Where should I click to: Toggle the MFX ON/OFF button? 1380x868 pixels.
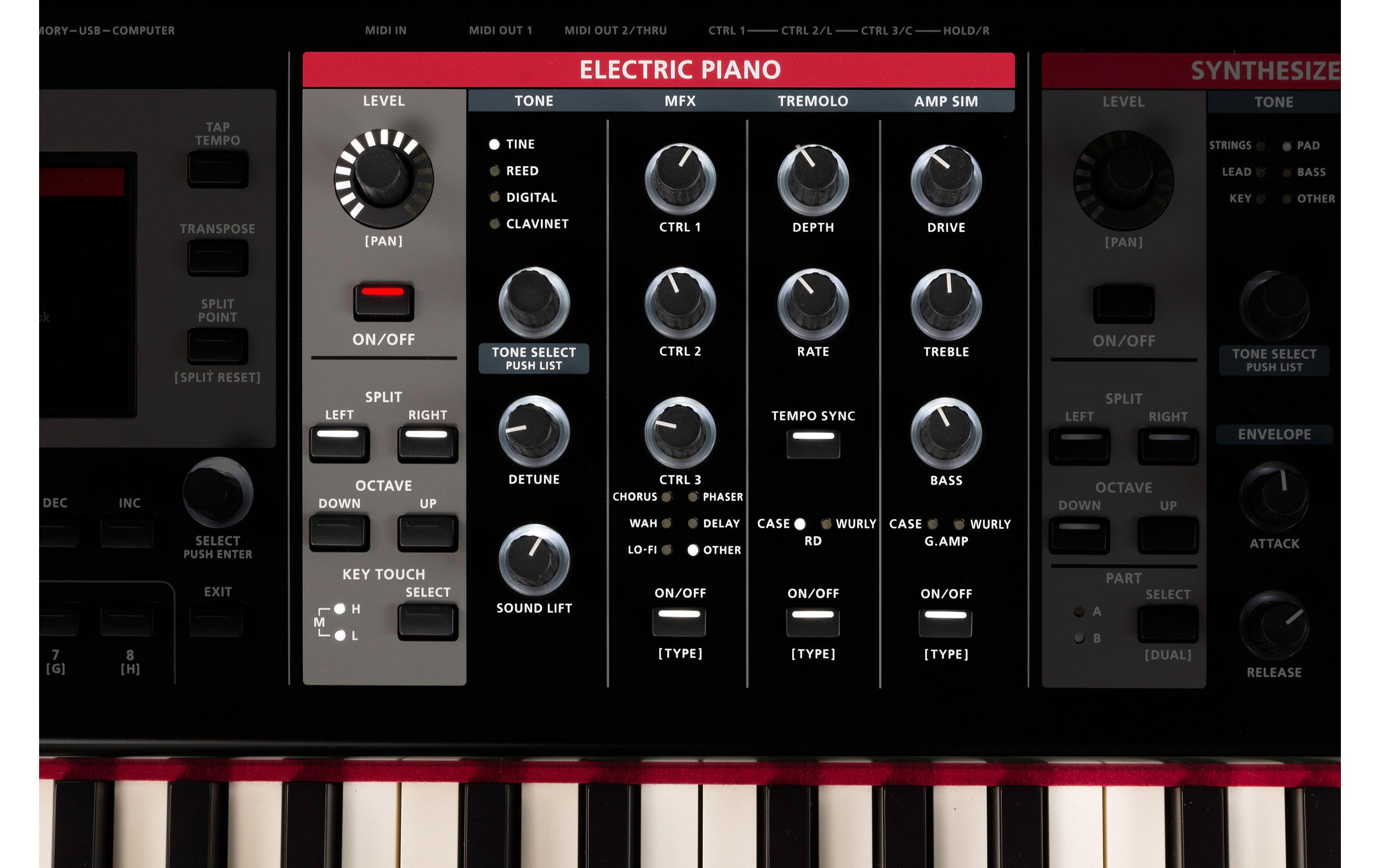(x=679, y=622)
